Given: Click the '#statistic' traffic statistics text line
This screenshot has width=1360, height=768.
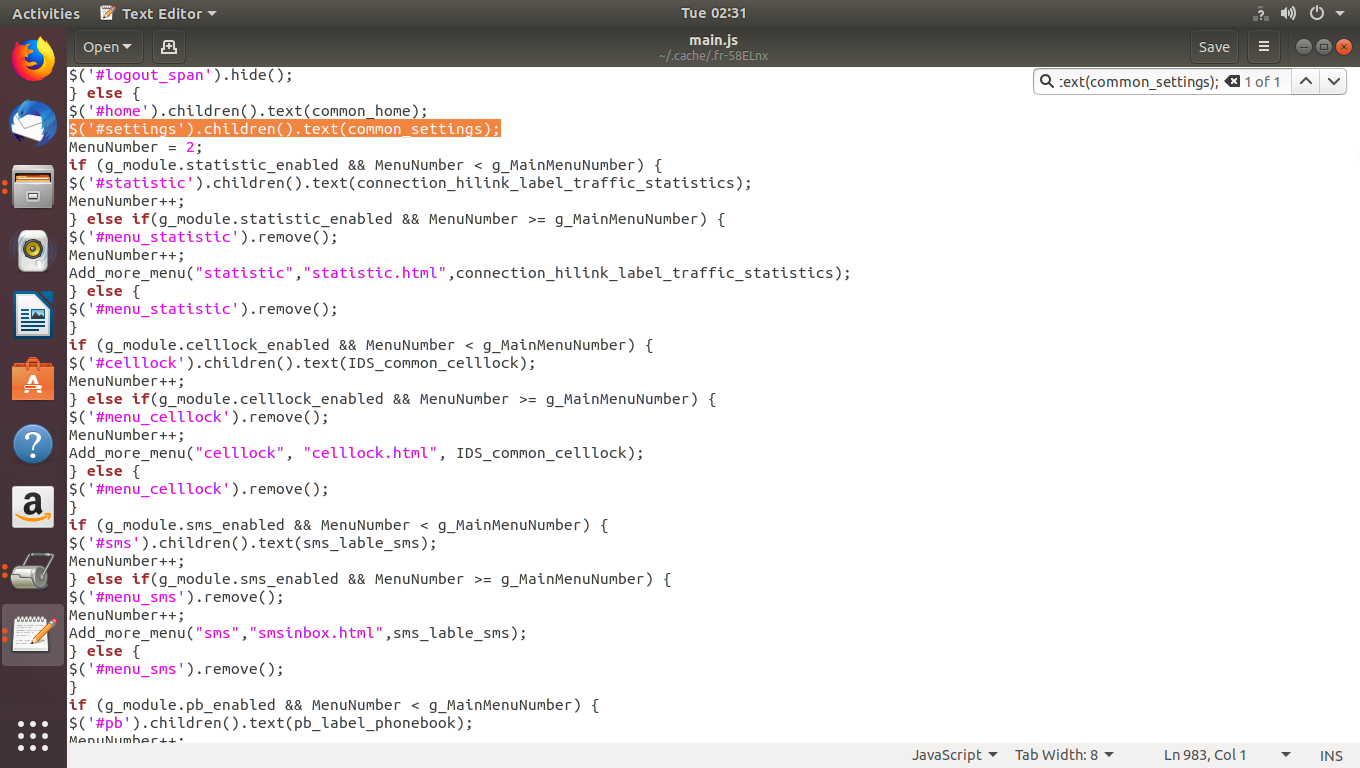Looking at the screenshot, I should click(410, 183).
